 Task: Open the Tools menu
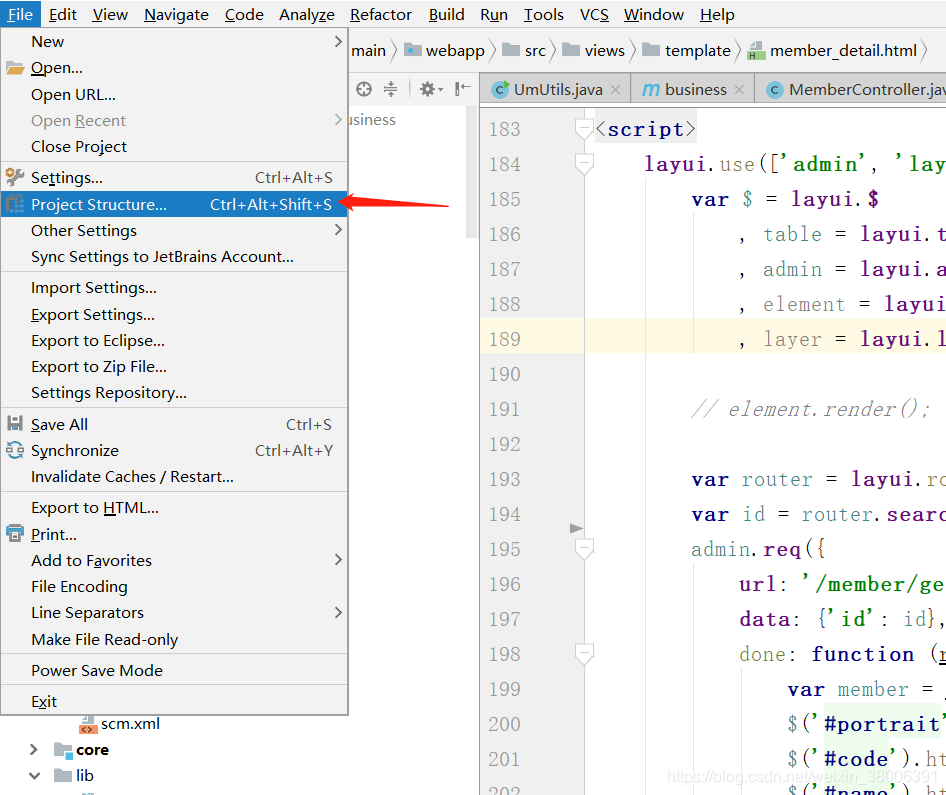tap(544, 14)
